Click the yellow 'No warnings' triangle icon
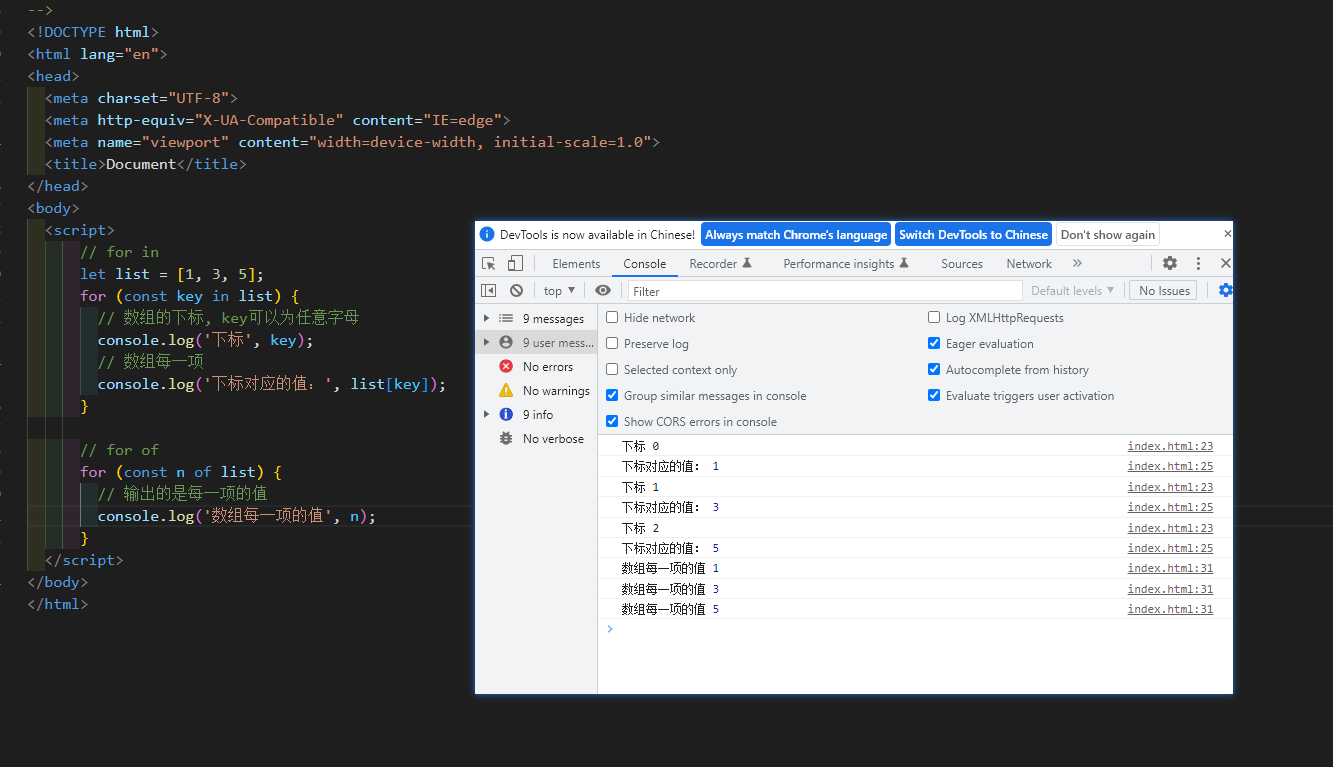Screen dimensions: 1333x767 click(506, 391)
